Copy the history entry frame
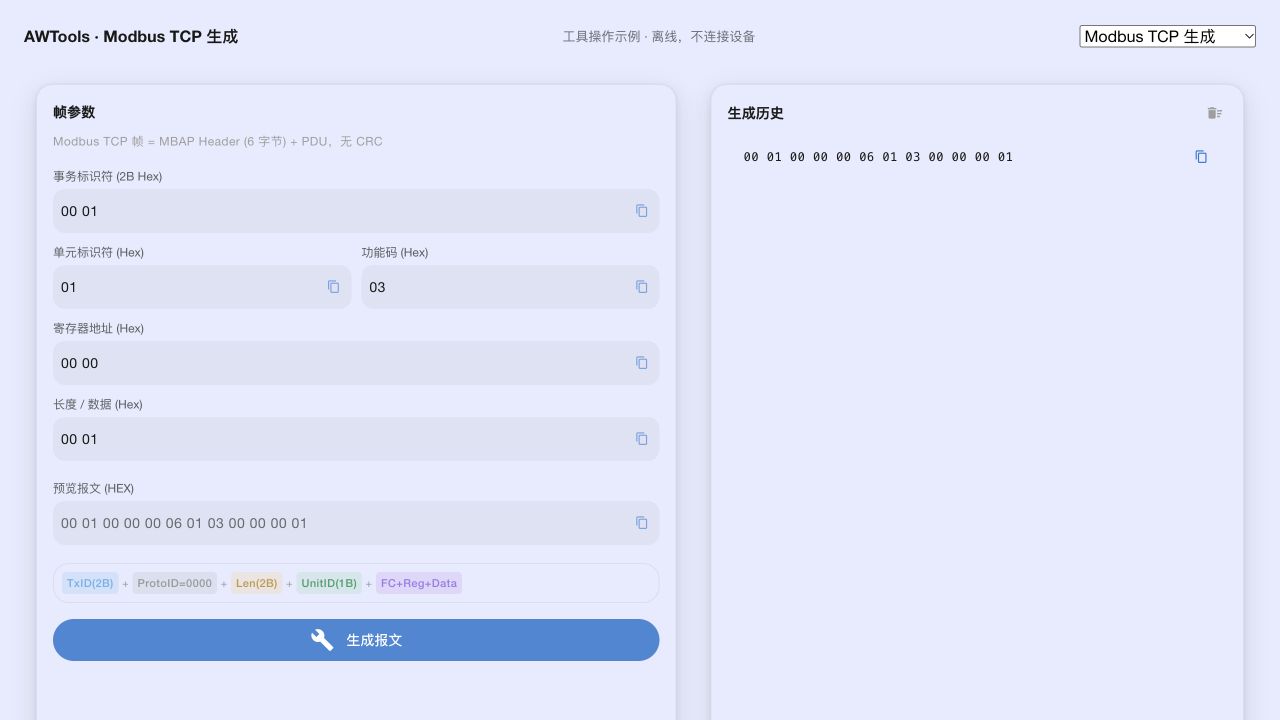This screenshot has width=1280, height=720. (x=1201, y=157)
